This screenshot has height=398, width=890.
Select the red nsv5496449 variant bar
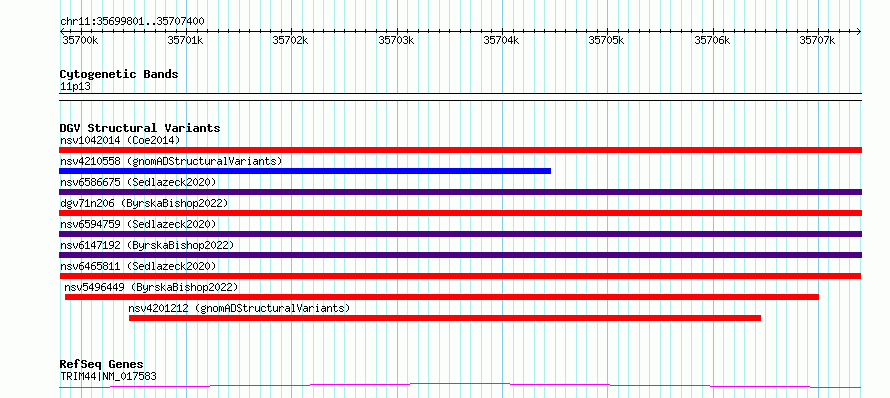click(442, 297)
